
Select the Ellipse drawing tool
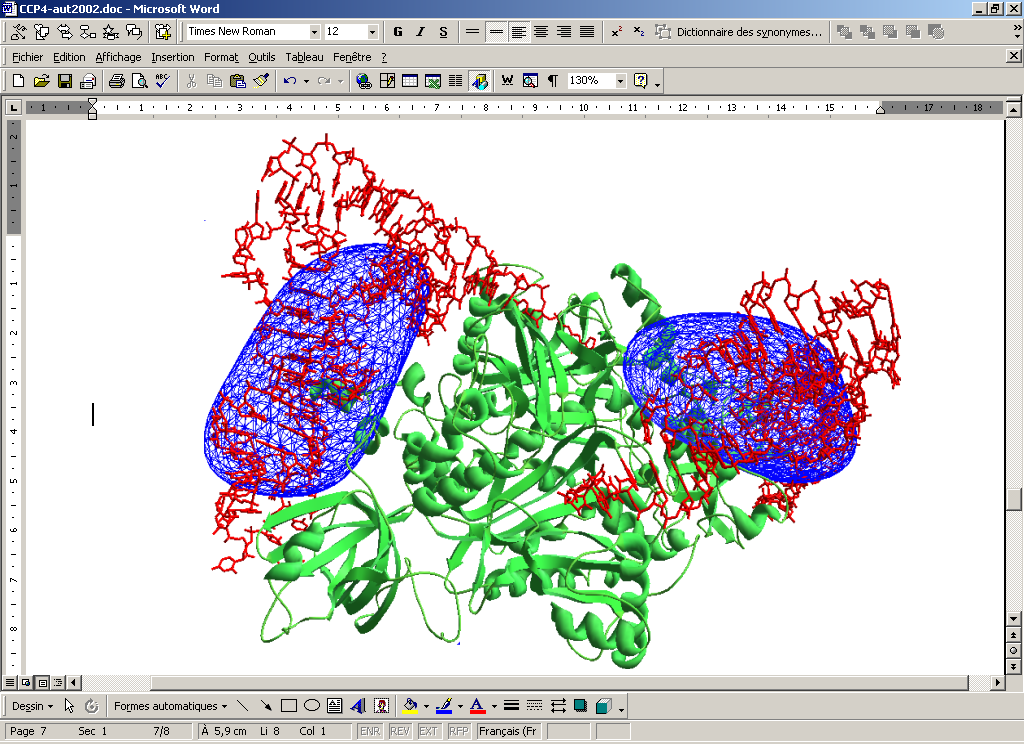tap(311, 706)
